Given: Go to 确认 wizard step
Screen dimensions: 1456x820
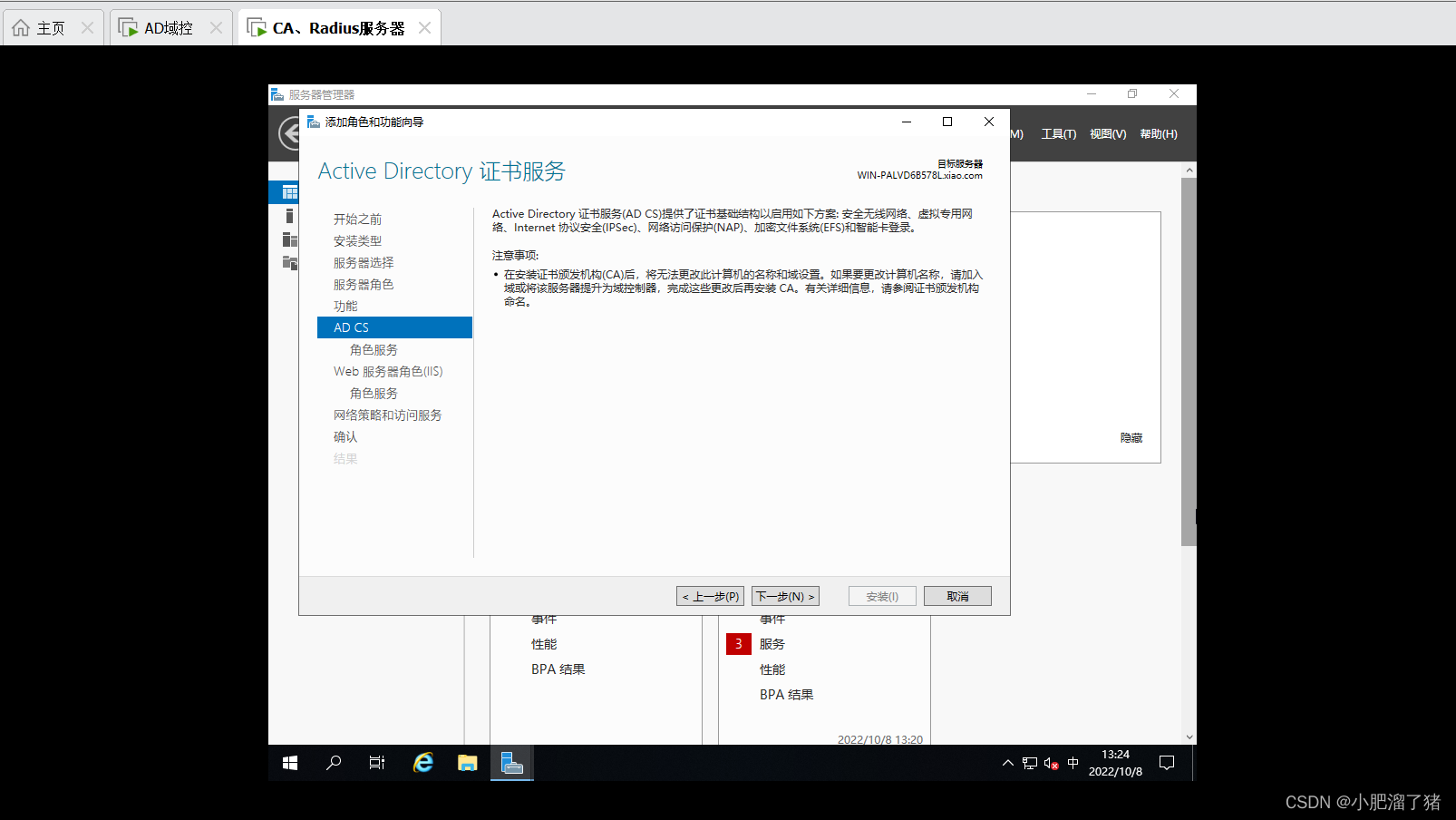Looking at the screenshot, I should click(x=345, y=436).
